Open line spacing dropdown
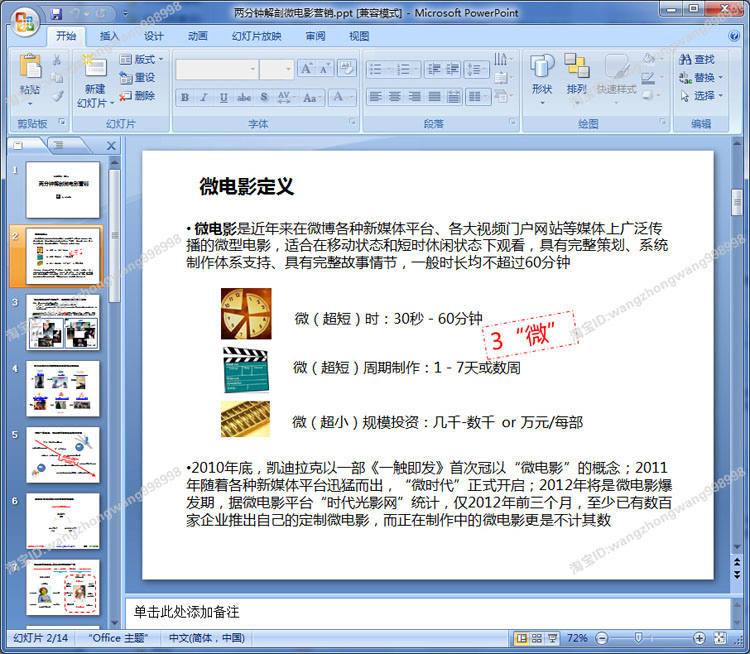 [477, 69]
